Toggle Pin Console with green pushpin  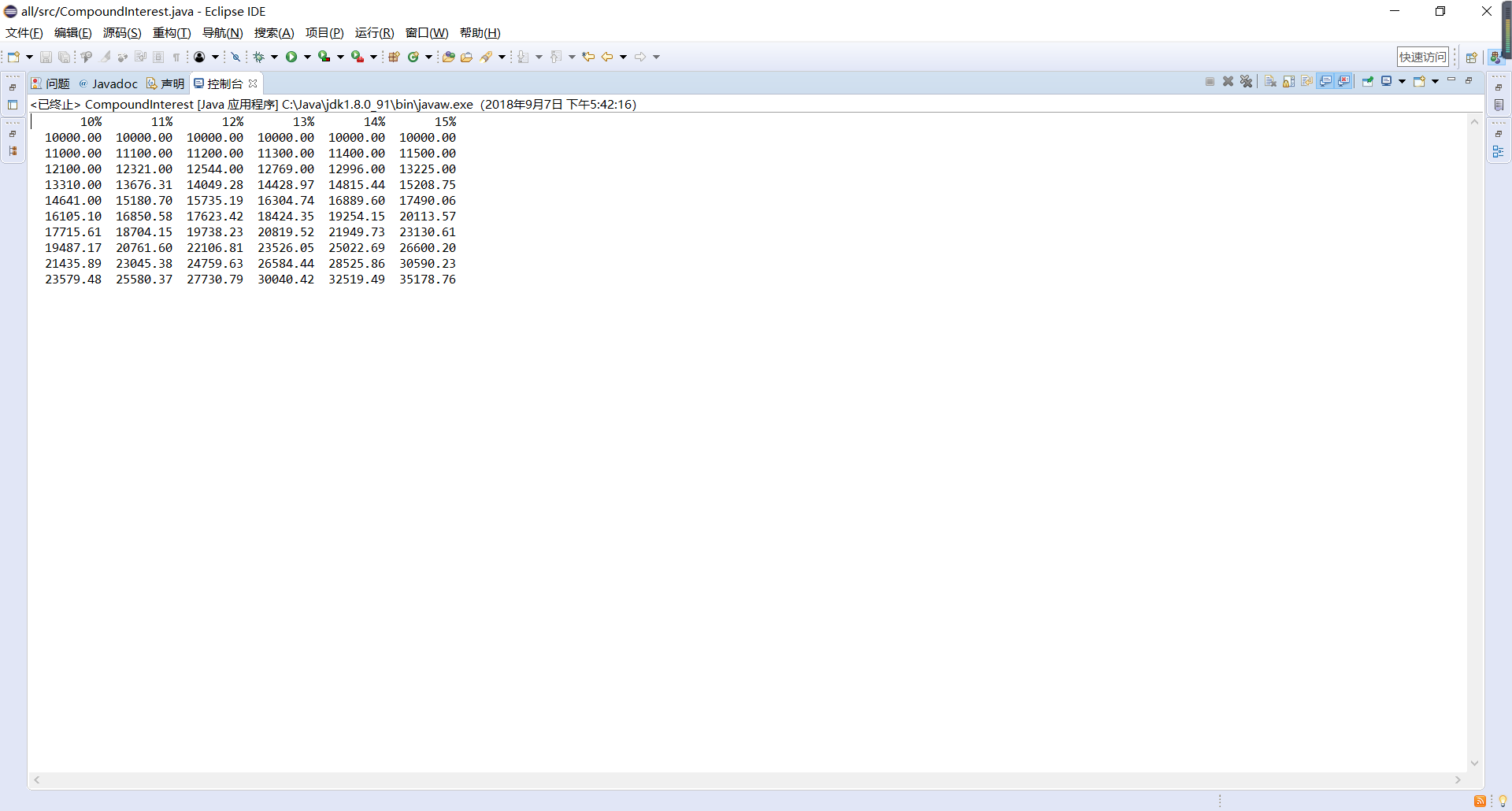coord(1368,81)
